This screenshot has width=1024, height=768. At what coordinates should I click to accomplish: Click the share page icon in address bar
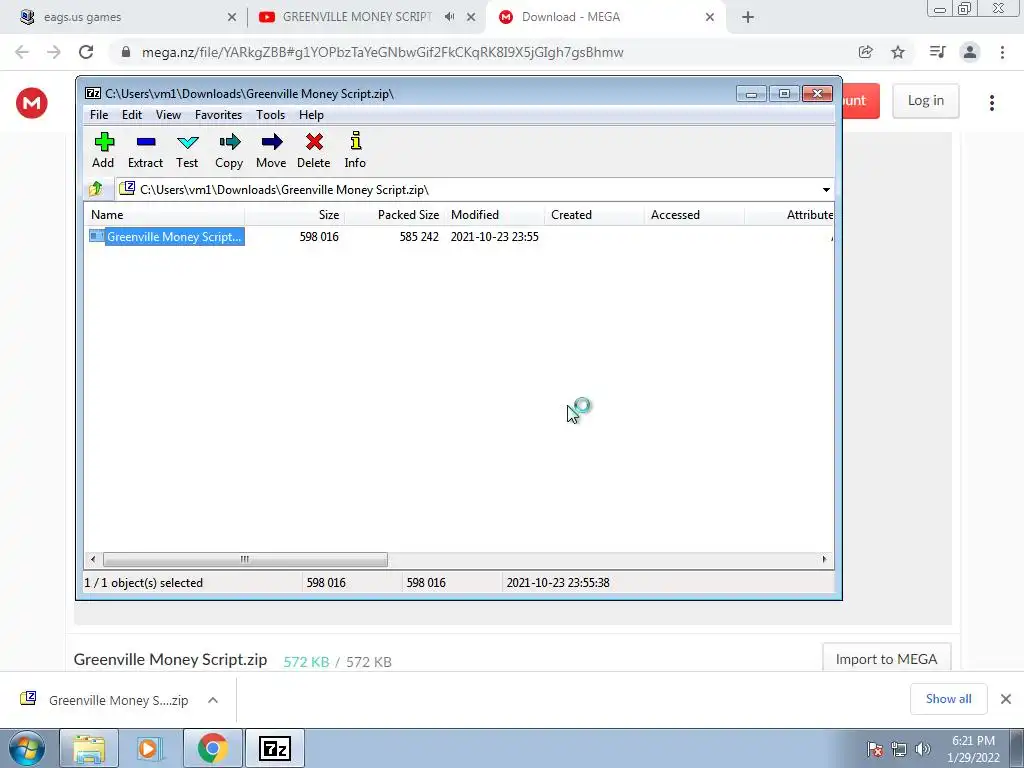866,52
